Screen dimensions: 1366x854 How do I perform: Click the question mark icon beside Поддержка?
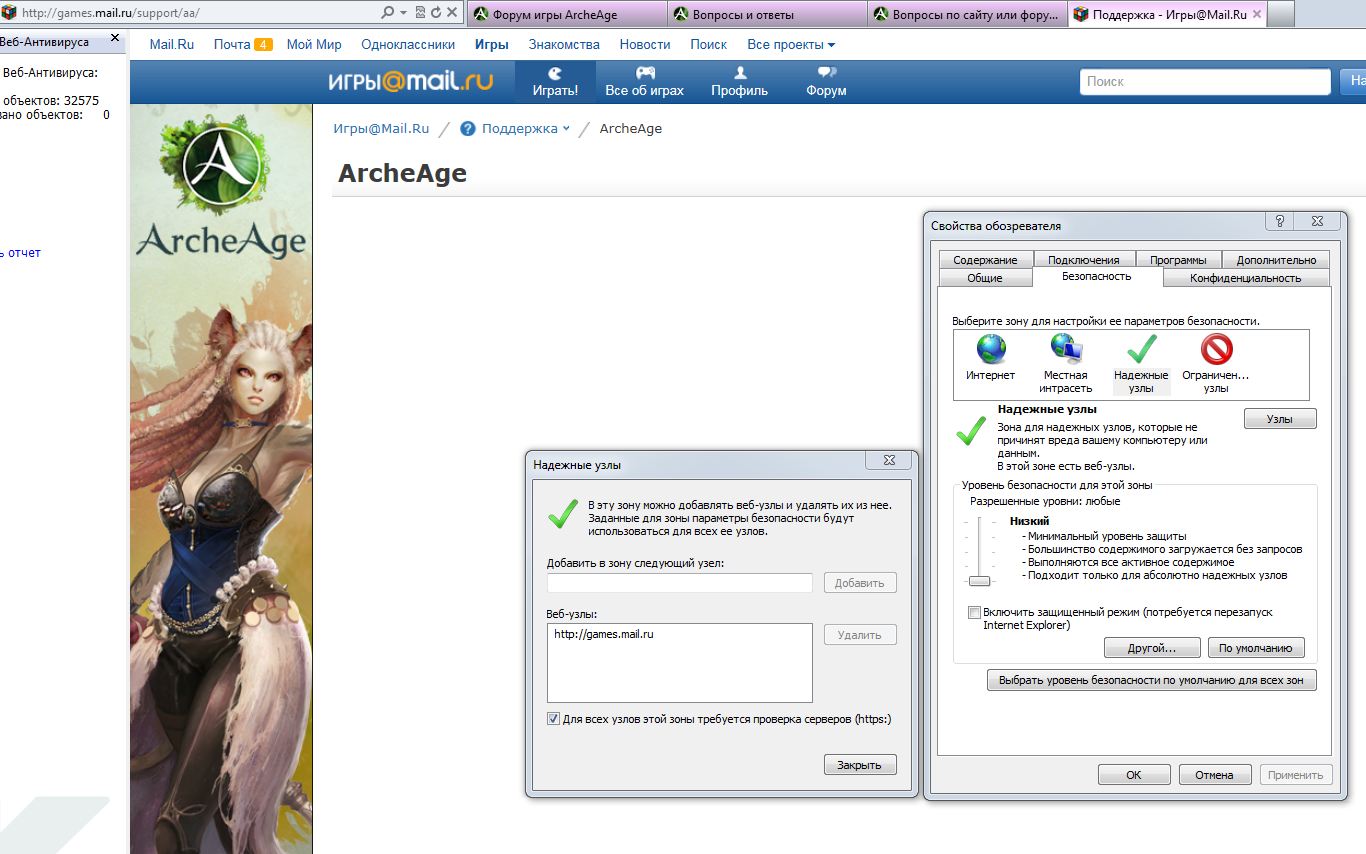point(467,129)
